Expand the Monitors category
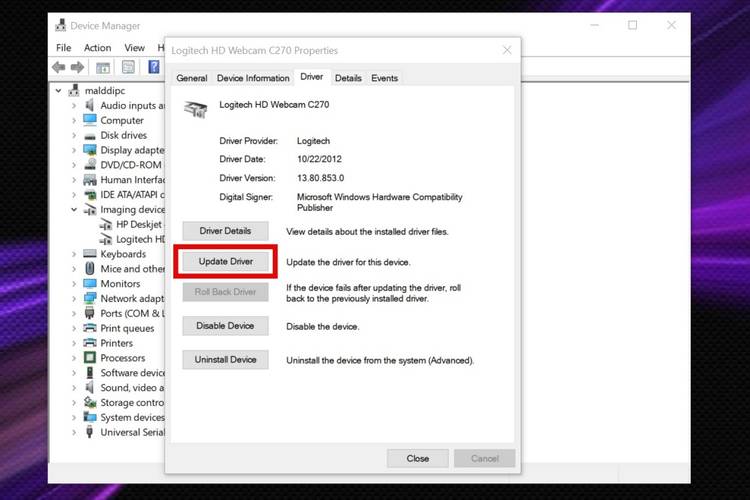The height and width of the screenshot is (500, 750). [74, 284]
